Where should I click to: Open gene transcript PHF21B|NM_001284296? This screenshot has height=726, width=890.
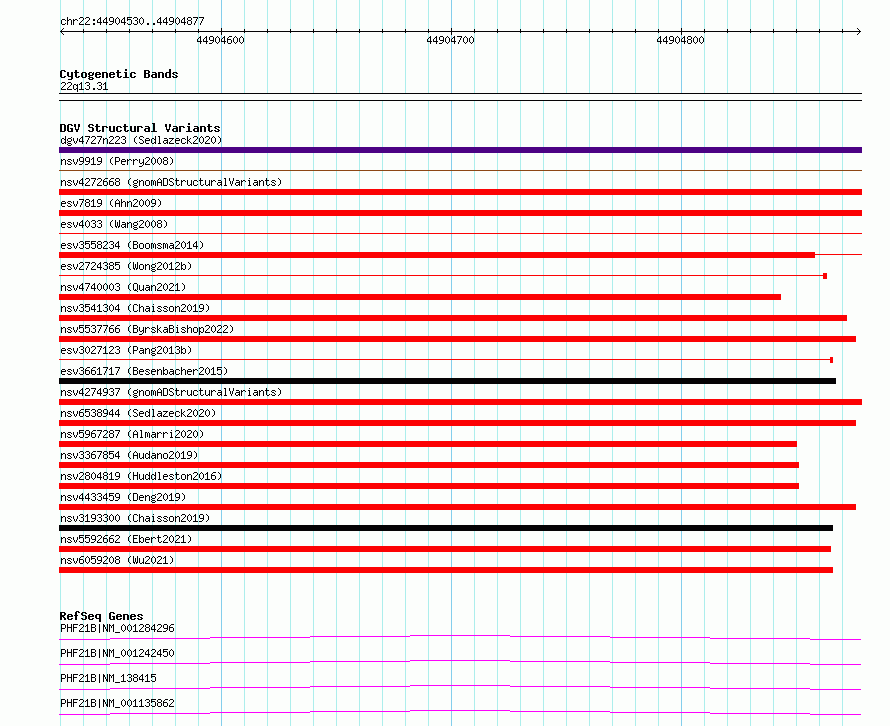(x=117, y=628)
